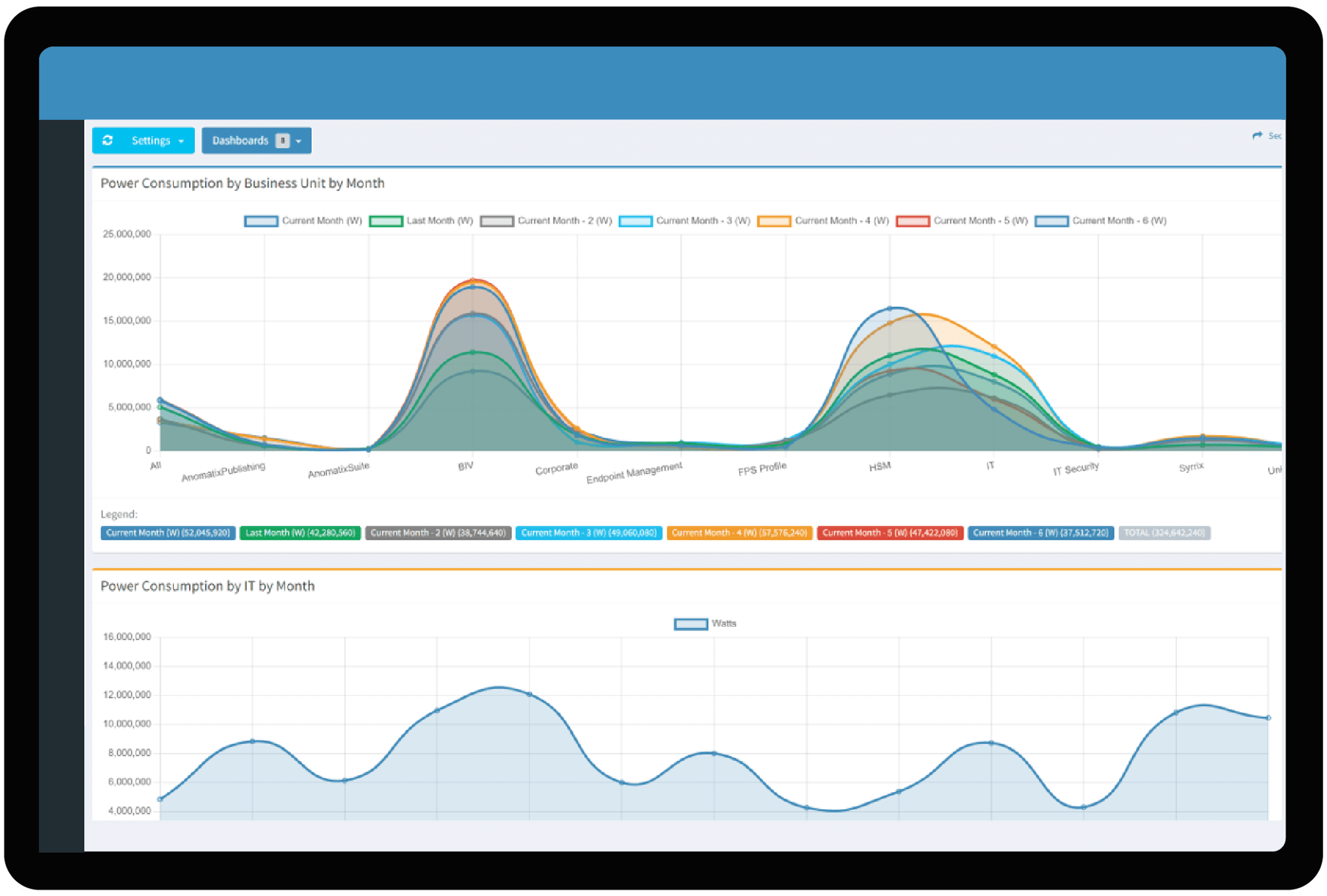Click the Dashboards count badge
The image size is (1327, 896).
[283, 141]
